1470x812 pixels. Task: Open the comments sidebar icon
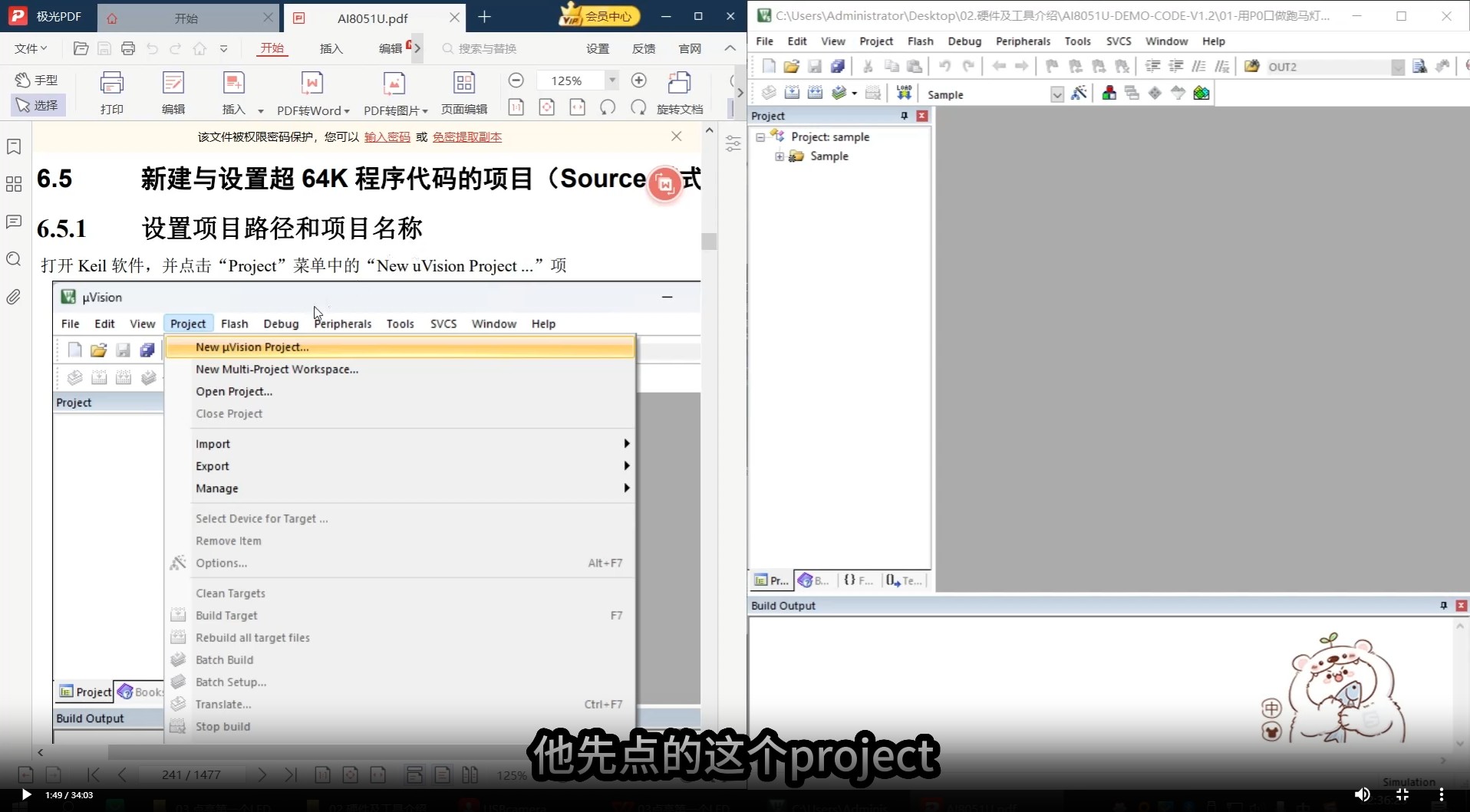14,222
